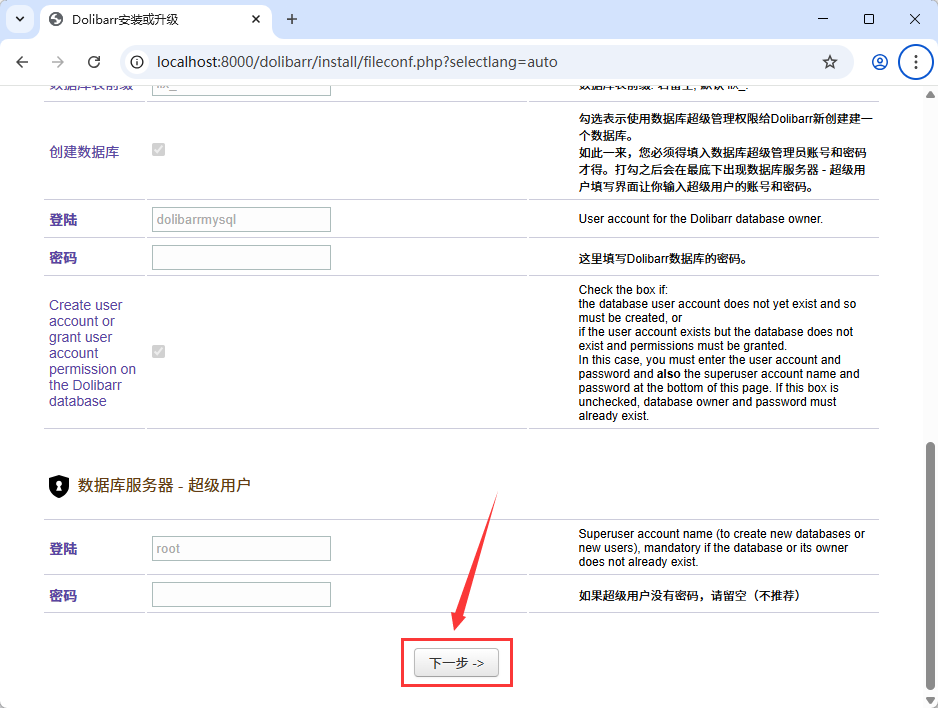This screenshot has height=708, width=938.
Task: Minimize the browser window
Action: (x=823, y=19)
